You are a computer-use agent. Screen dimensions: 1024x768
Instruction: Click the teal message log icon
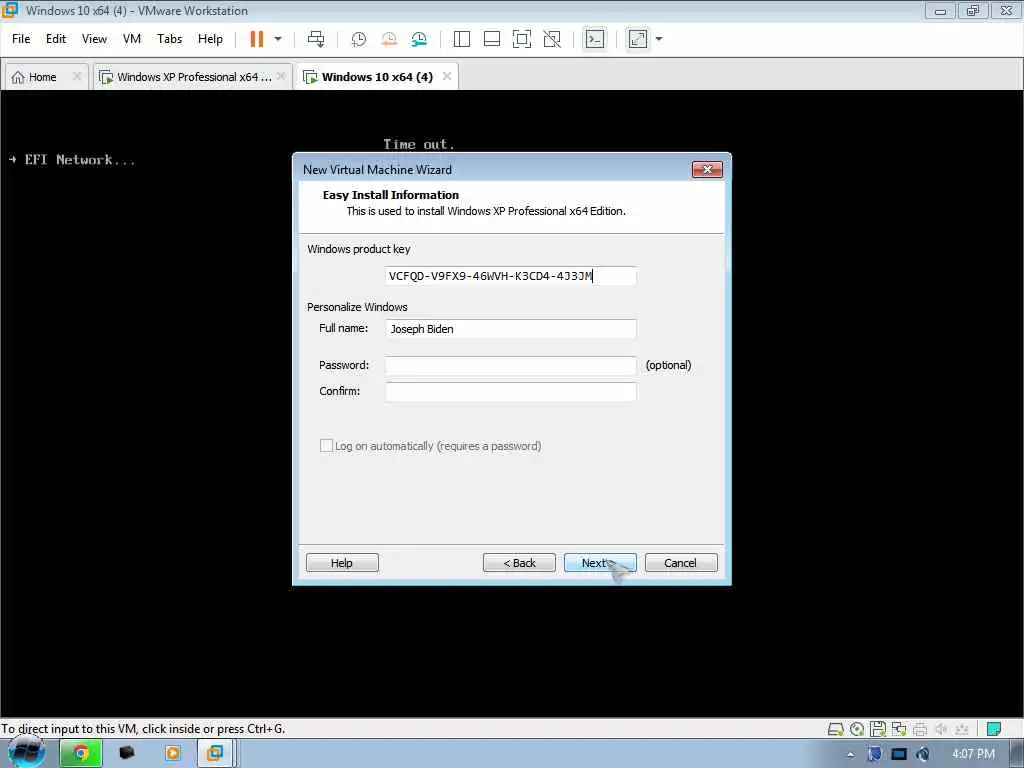click(x=994, y=729)
